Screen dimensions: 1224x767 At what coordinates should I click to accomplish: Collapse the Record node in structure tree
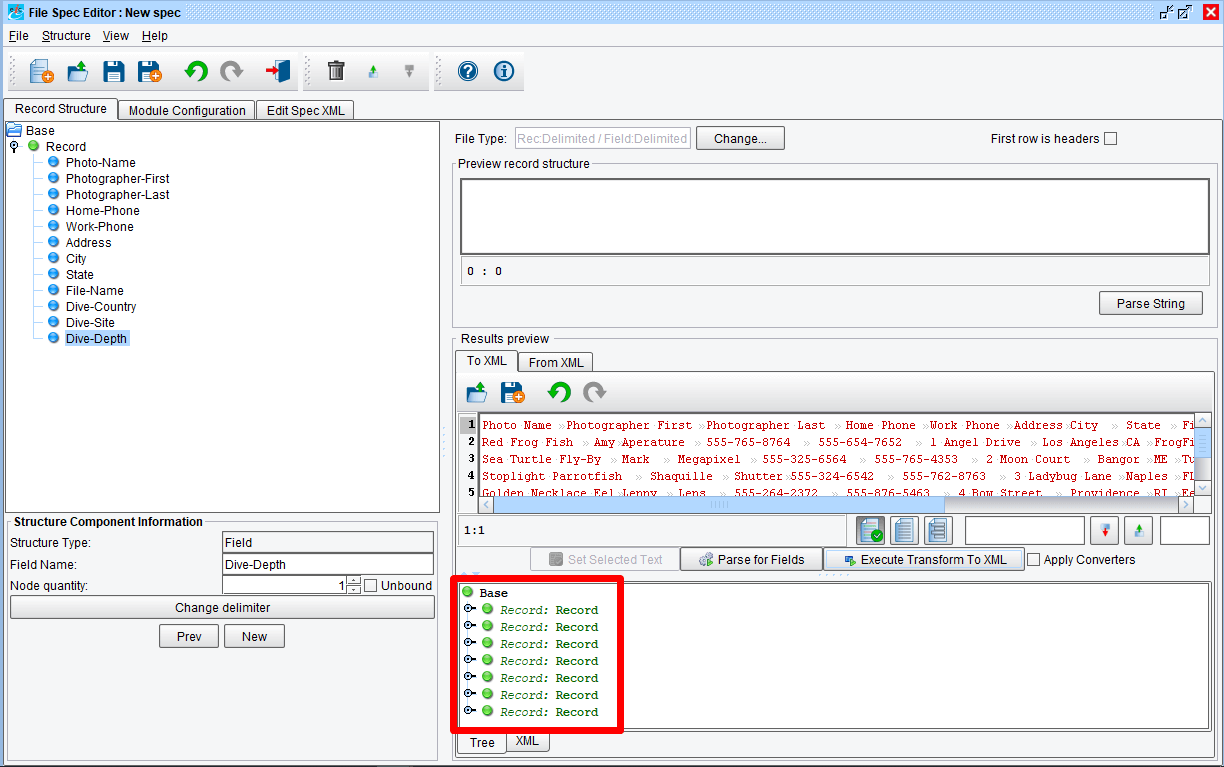click(14, 147)
